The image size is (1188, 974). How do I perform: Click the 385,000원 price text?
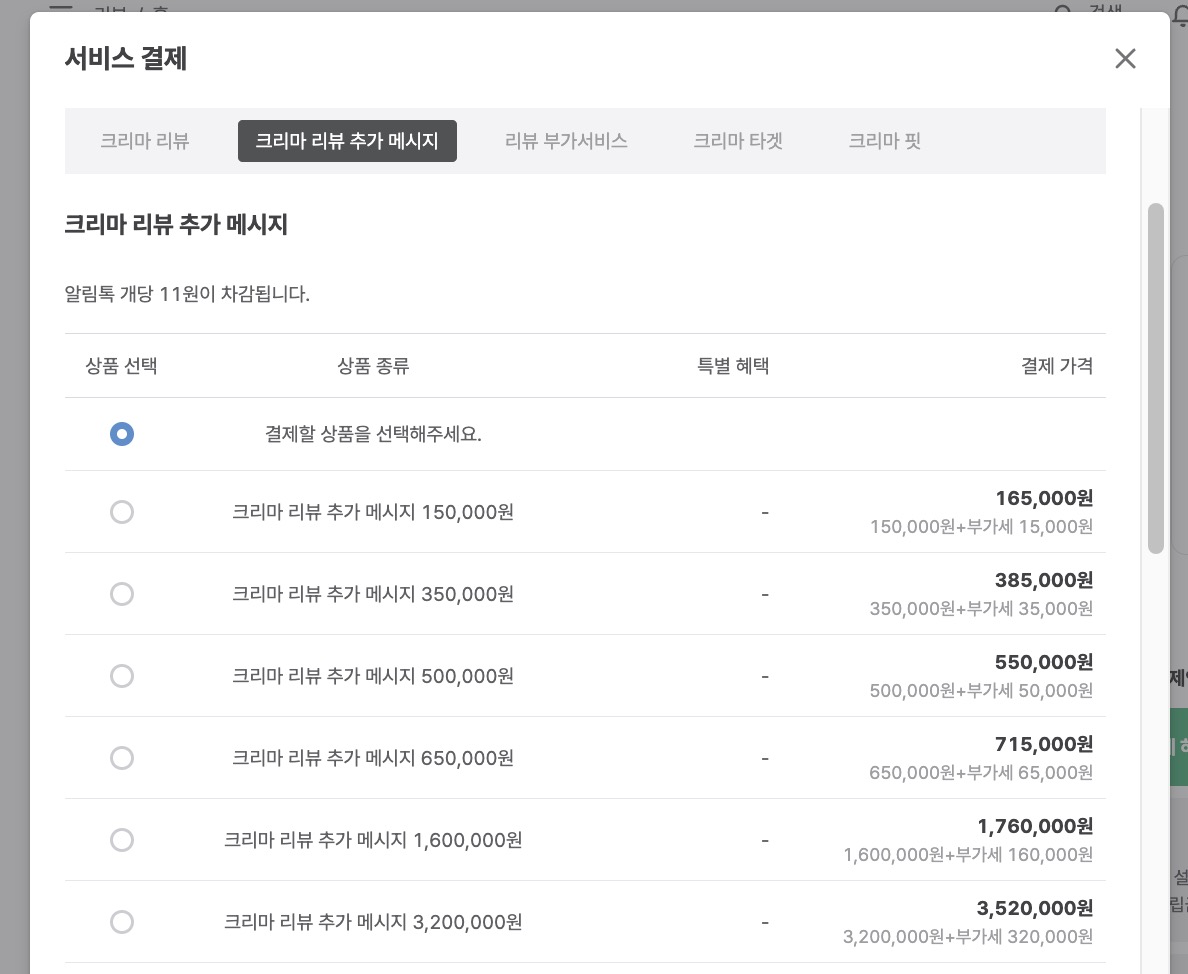[x=1043, y=580]
